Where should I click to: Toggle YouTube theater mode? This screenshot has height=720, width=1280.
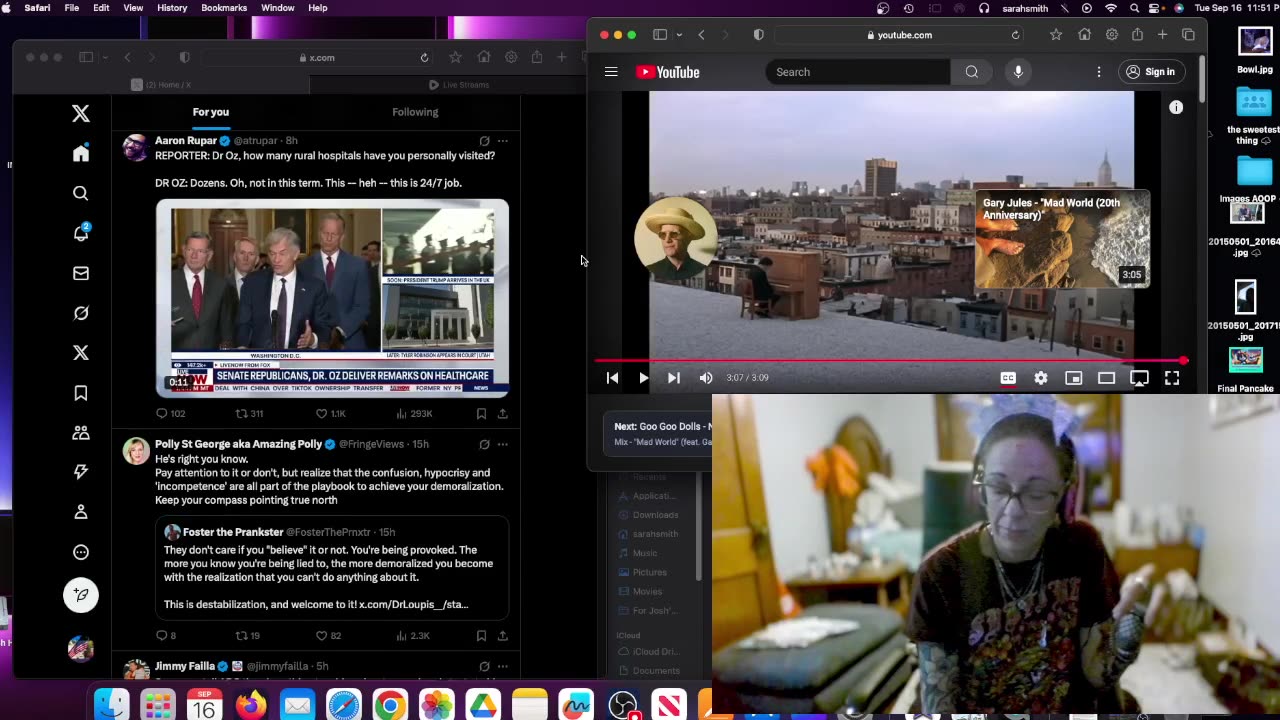click(x=1106, y=378)
